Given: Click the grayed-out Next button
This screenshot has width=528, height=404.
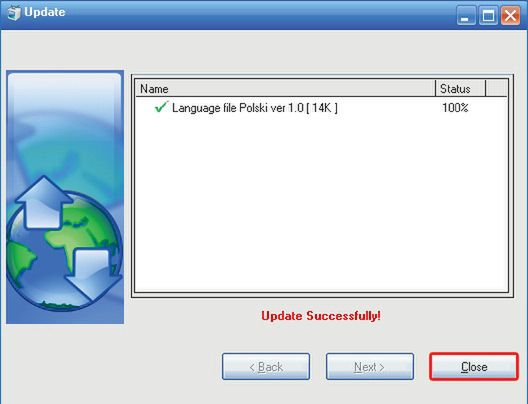Looking at the screenshot, I should (370, 366).
